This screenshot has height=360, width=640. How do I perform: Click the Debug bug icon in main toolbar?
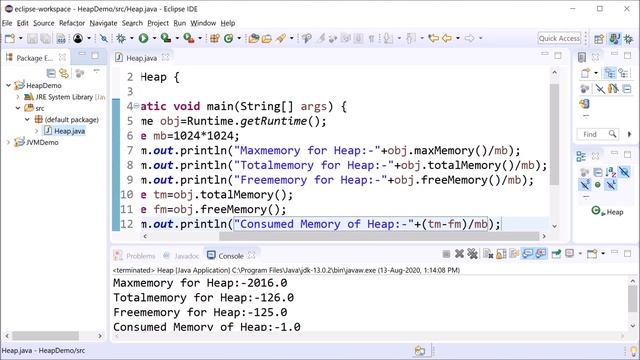(x=121, y=38)
